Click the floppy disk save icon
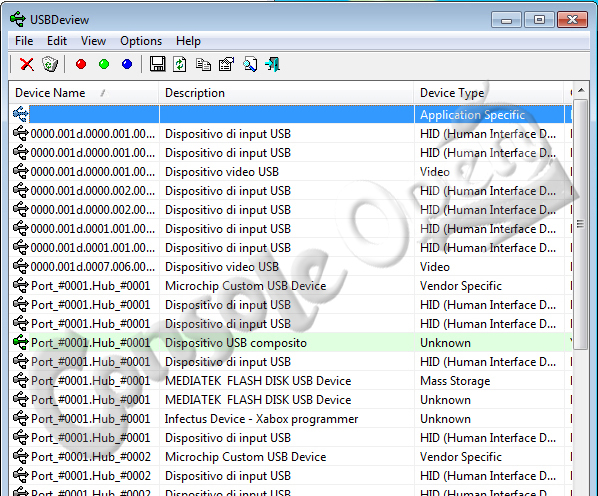 (158, 64)
